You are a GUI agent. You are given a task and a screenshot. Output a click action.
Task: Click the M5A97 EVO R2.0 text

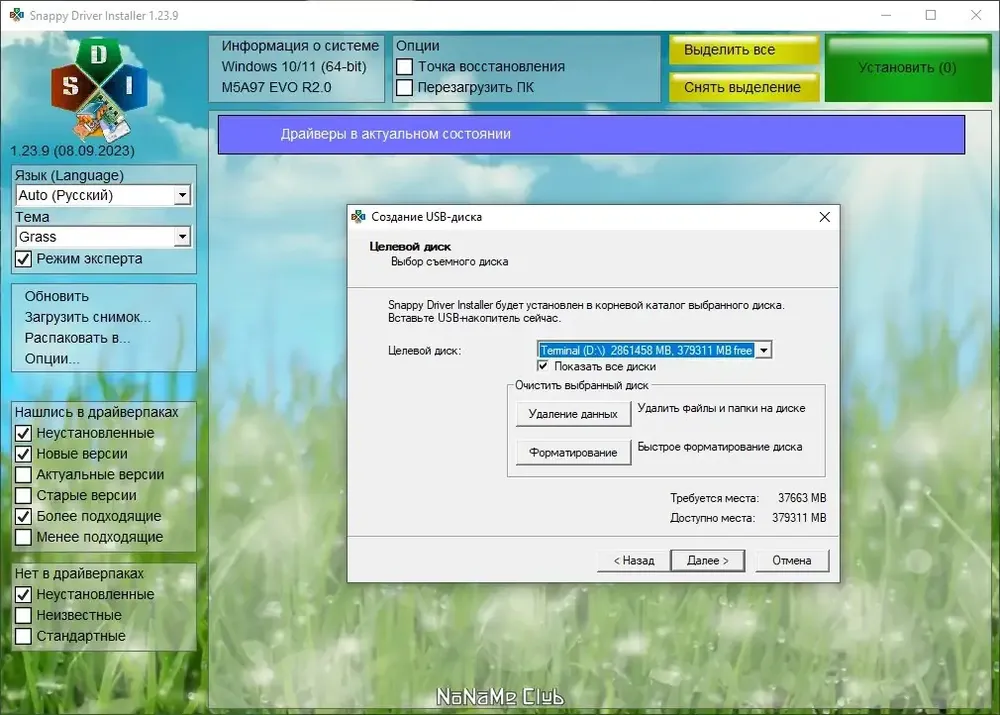tap(276, 87)
